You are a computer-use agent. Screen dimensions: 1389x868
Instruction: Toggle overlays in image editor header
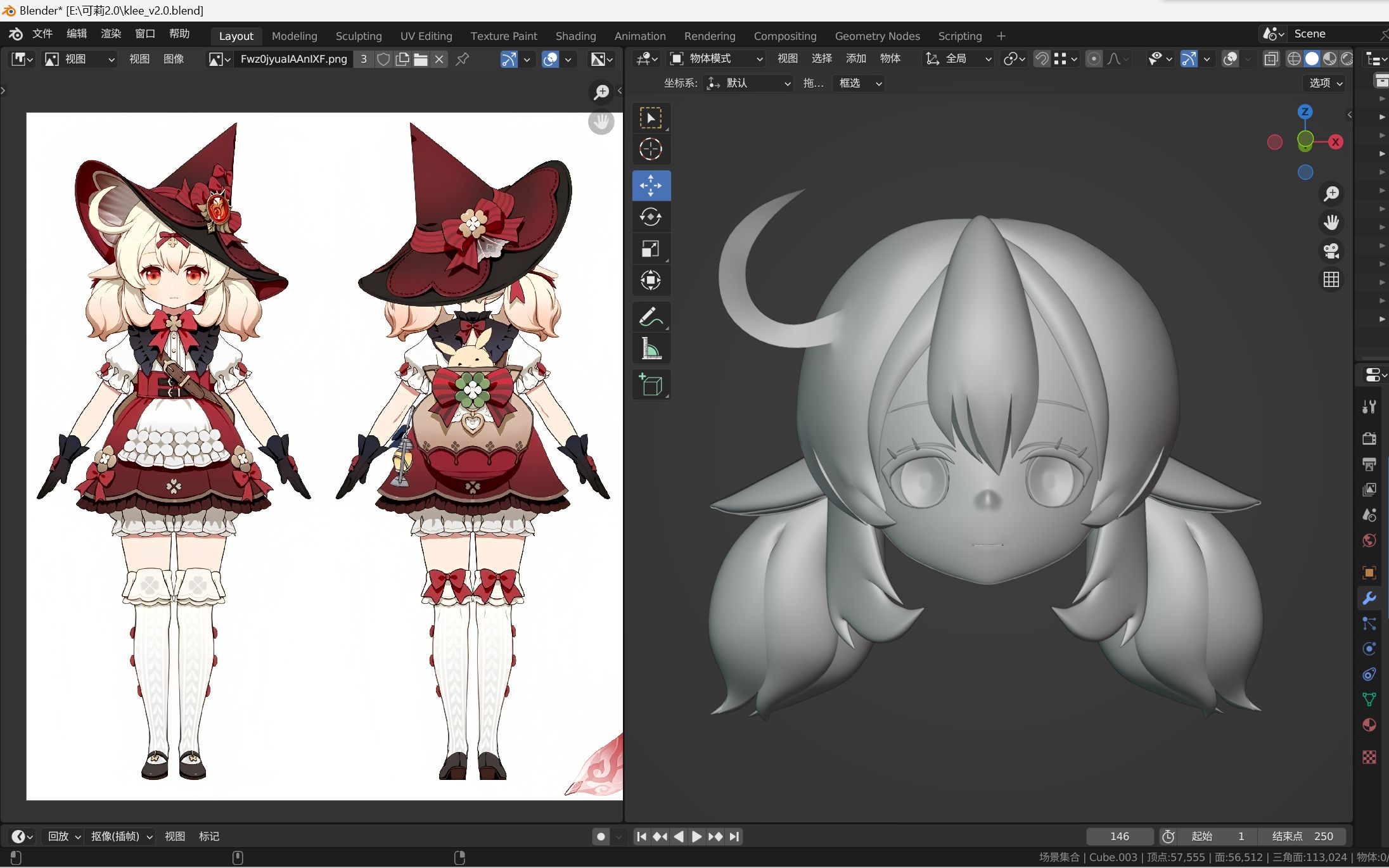[x=551, y=59]
